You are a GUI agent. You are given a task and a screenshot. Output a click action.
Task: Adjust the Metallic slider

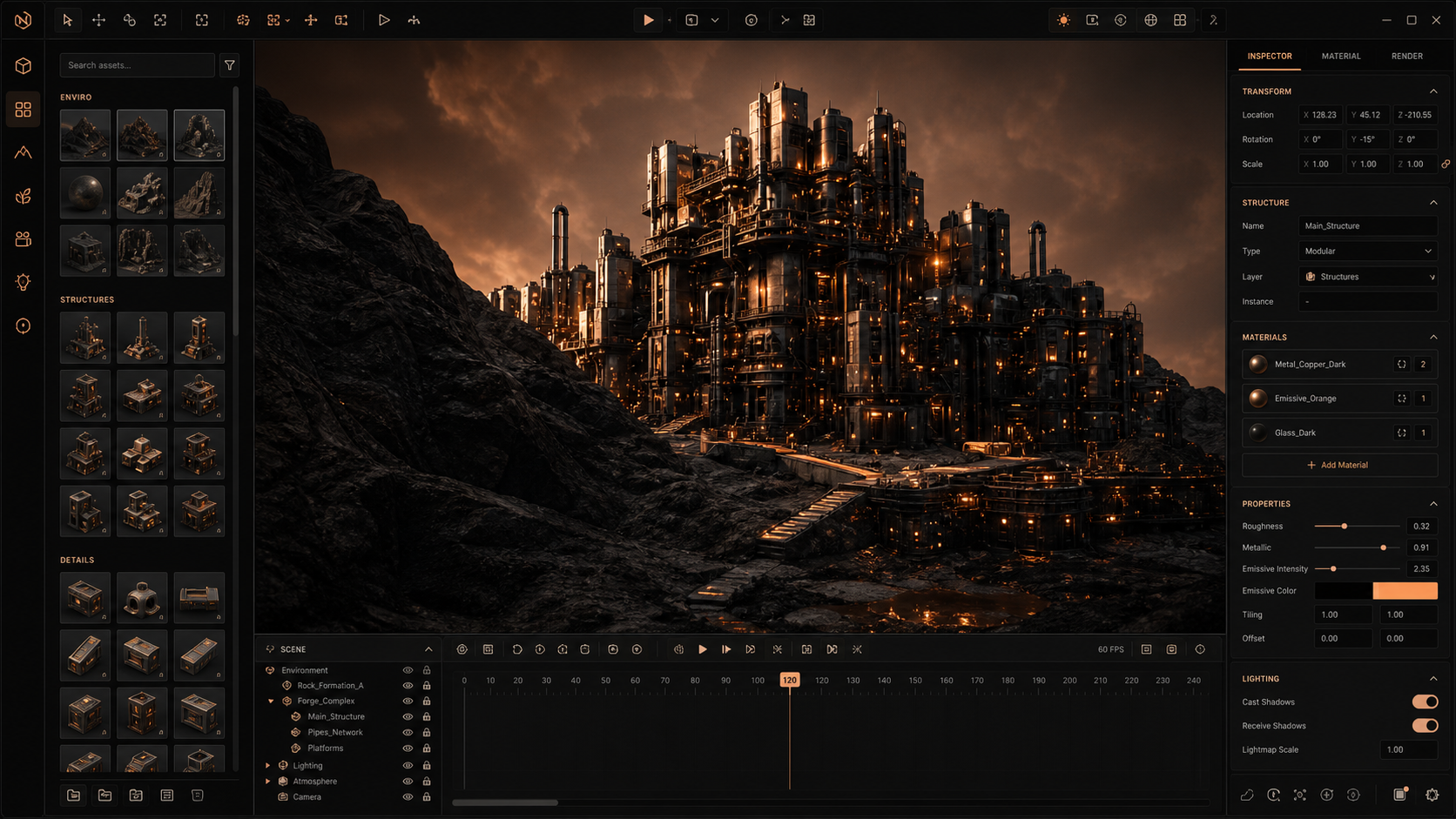(1357, 547)
